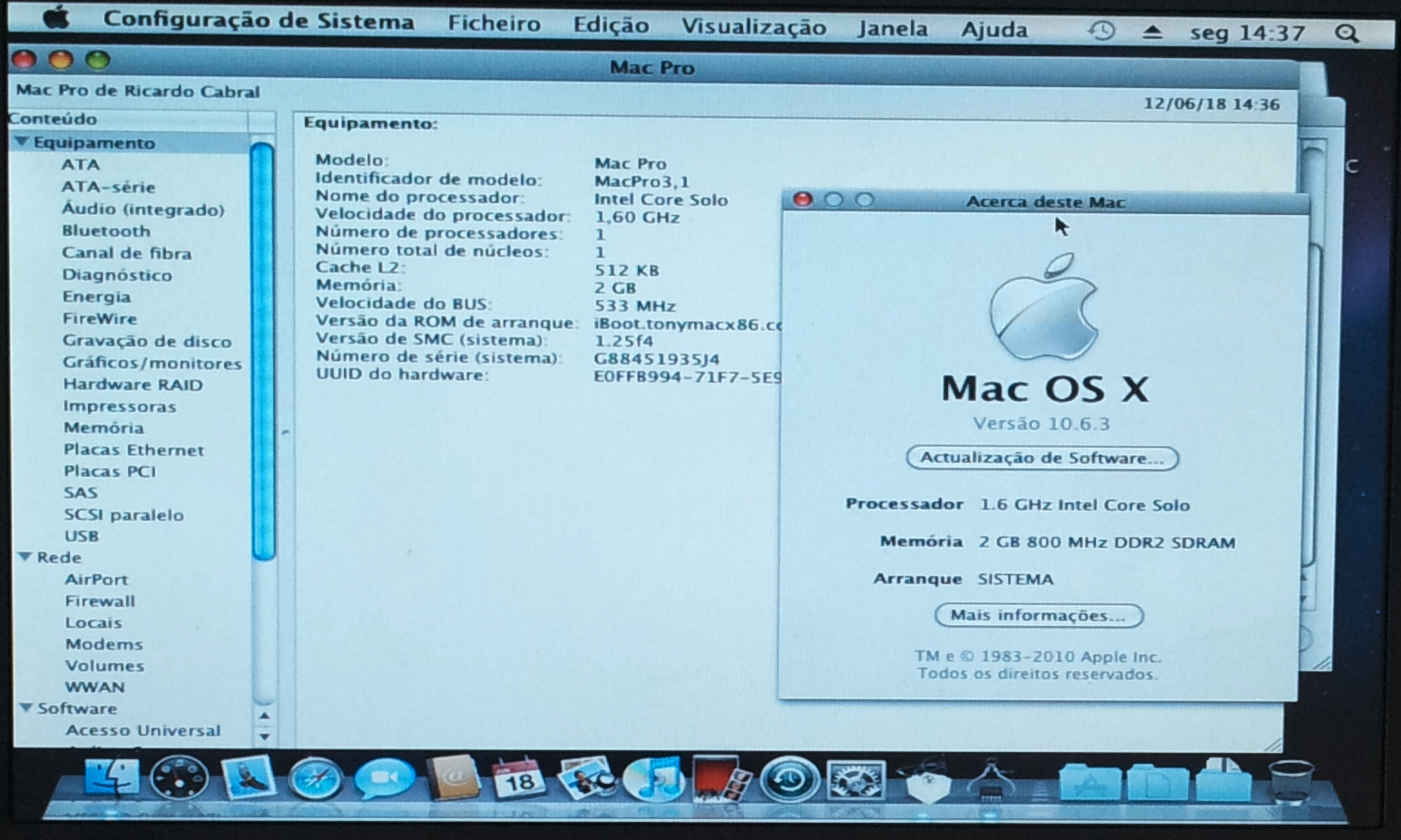
Task: Click Time Machine menu bar icon
Action: pyautogui.click(x=1102, y=31)
